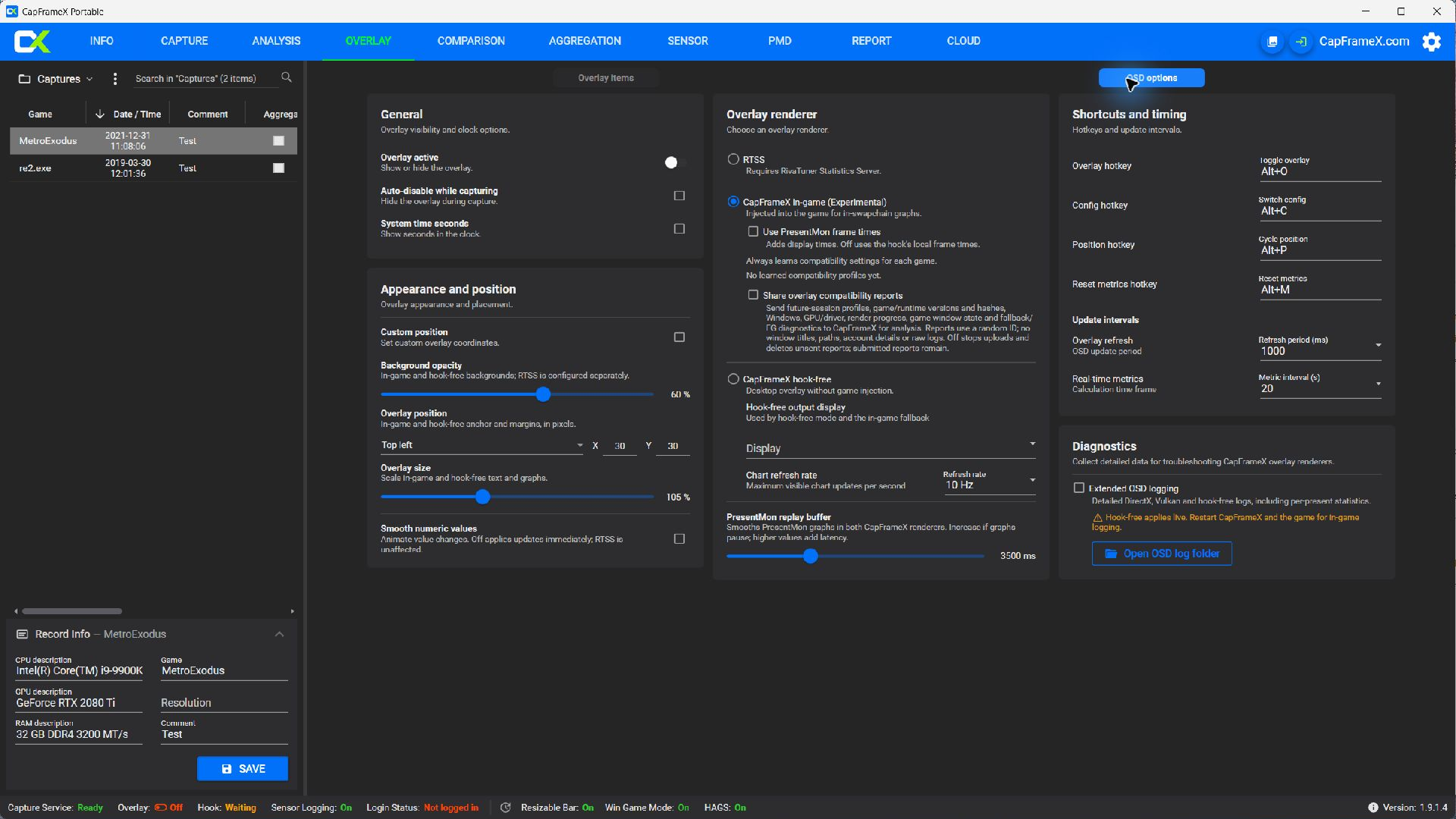
Task: Click the SAVE button
Action: pos(243,769)
